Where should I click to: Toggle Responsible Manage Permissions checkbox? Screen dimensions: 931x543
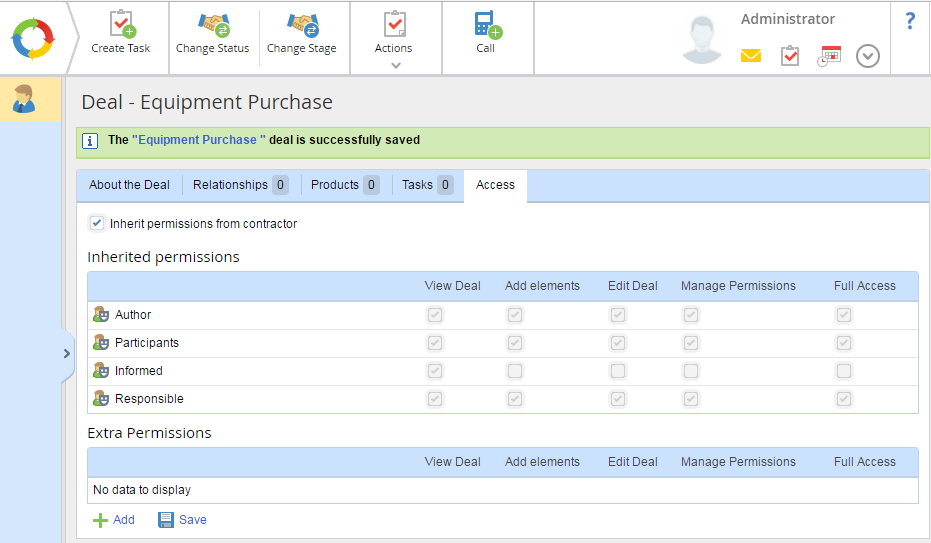[691, 399]
